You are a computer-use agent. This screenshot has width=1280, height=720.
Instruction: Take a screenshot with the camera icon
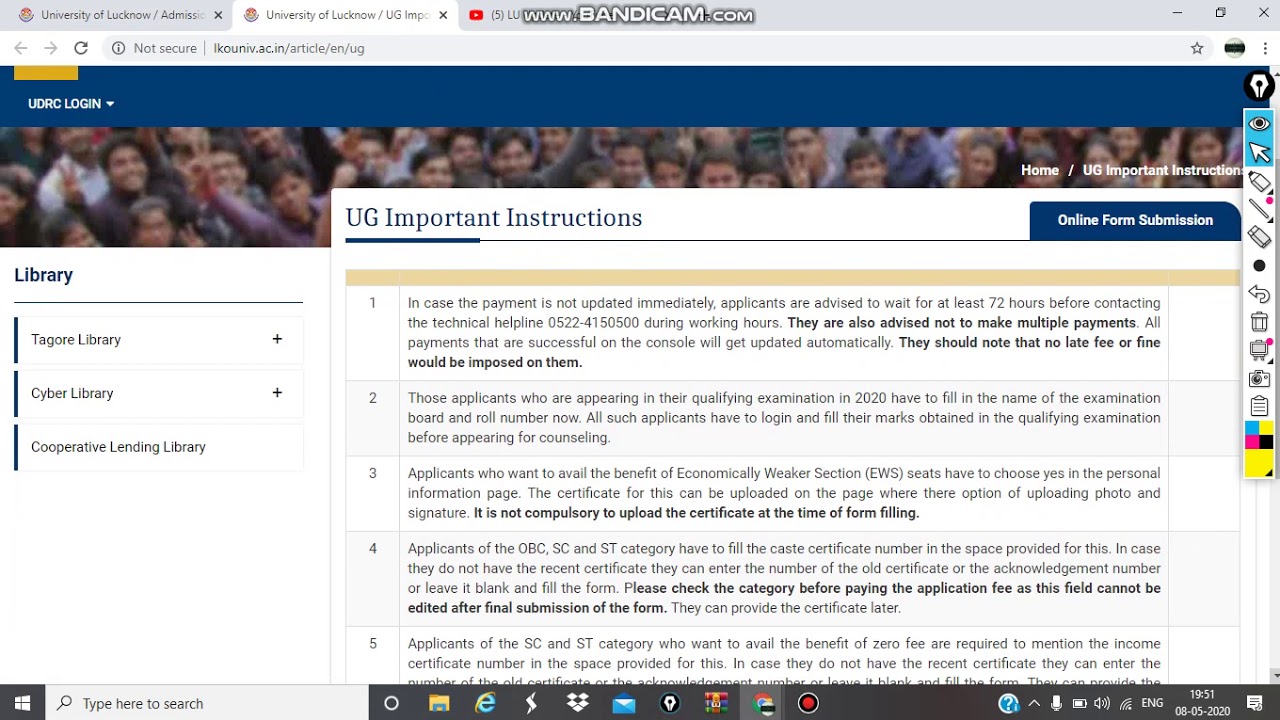coord(1259,379)
